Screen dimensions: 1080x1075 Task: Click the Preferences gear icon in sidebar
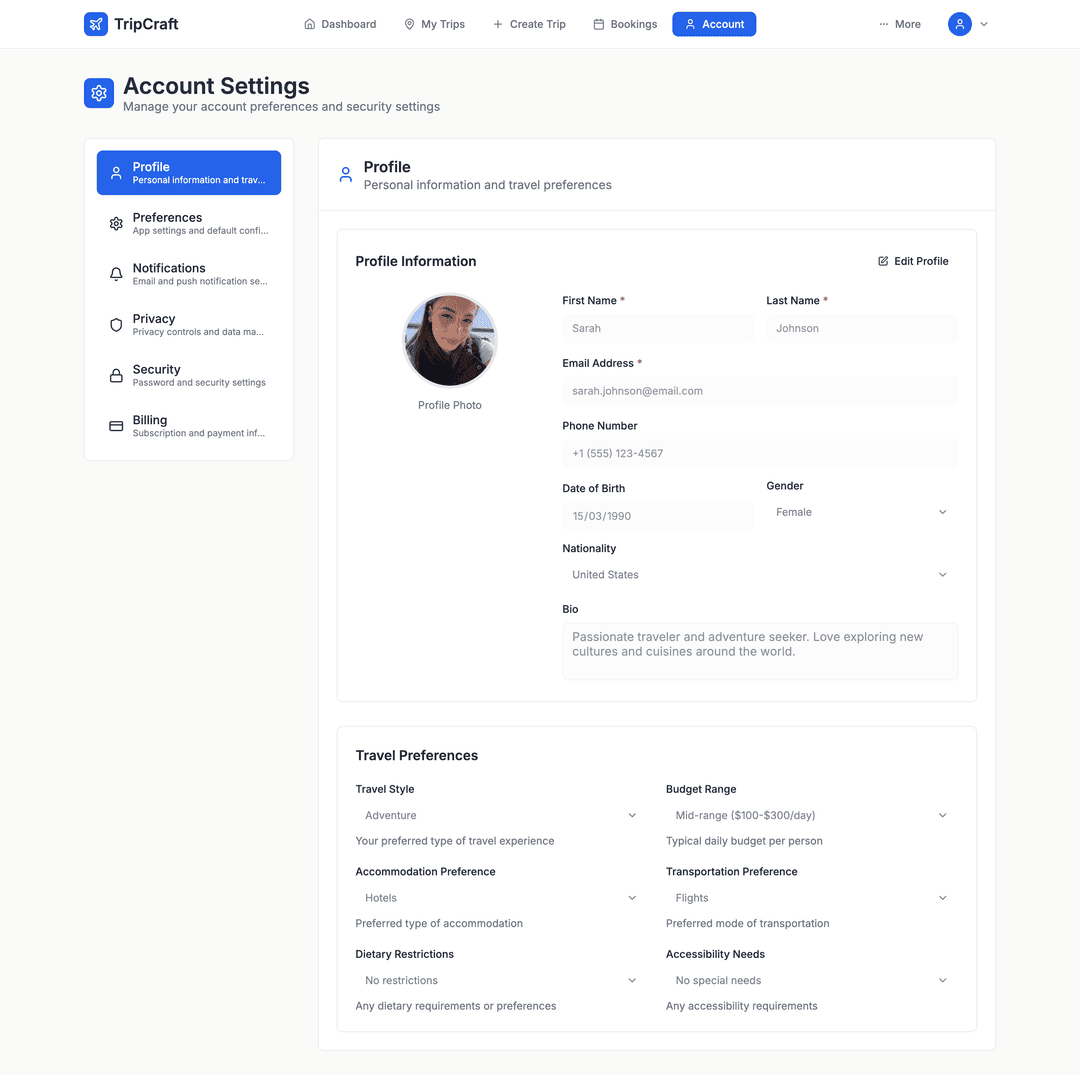(x=116, y=223)
